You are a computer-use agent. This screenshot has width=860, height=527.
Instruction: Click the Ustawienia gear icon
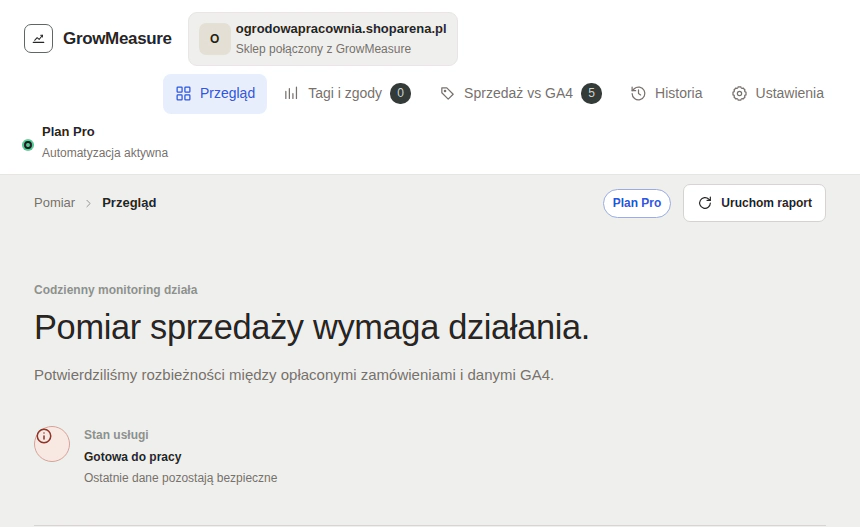click(739, 94)
